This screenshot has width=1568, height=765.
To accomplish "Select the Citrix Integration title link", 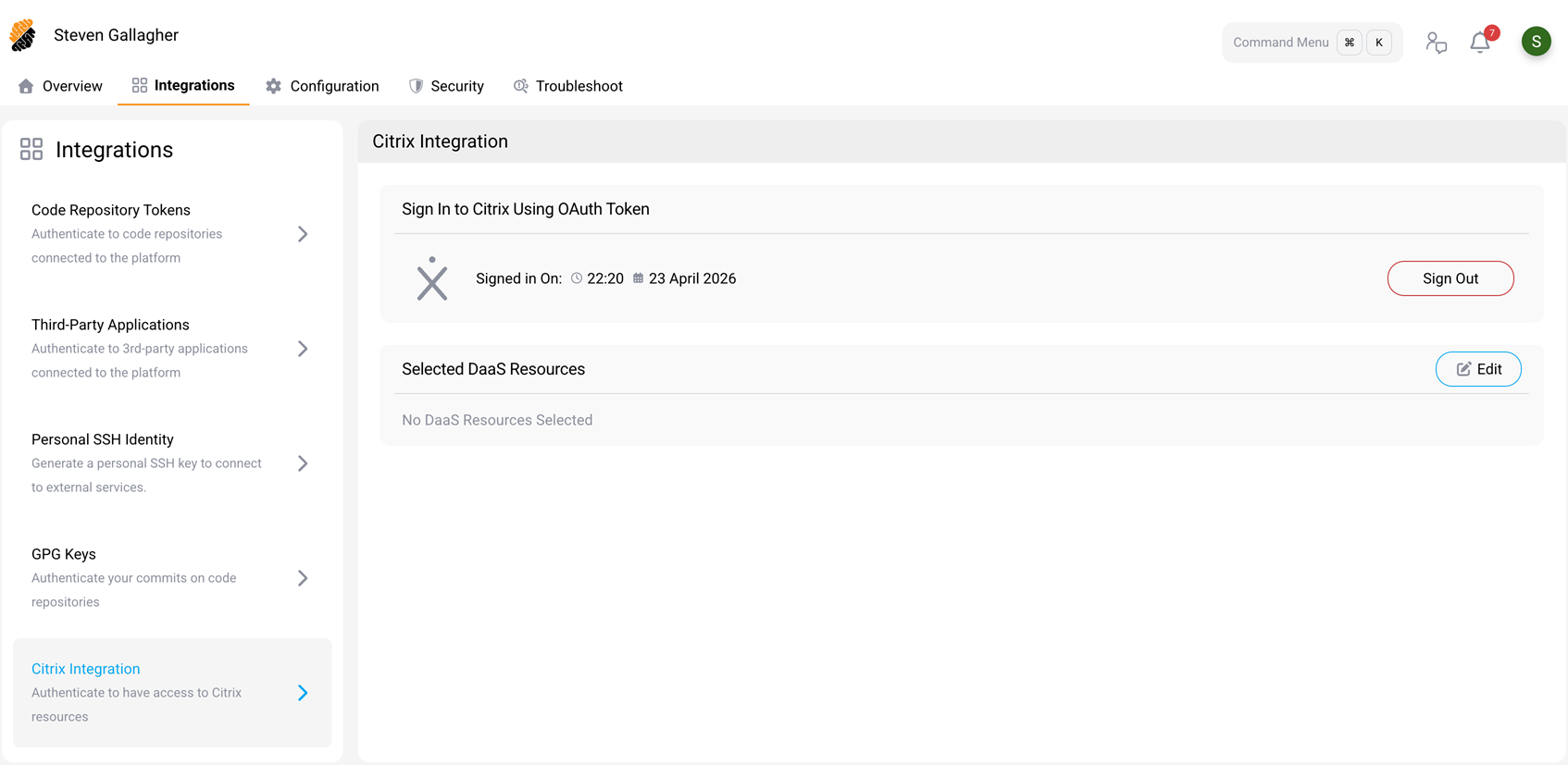I will click(x=86, y=669).
